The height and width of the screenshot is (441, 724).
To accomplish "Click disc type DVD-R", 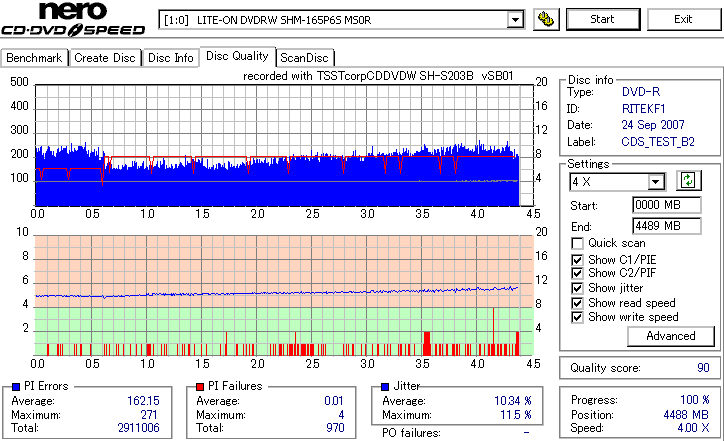I will pyautogui.click(x=641, y=92).
